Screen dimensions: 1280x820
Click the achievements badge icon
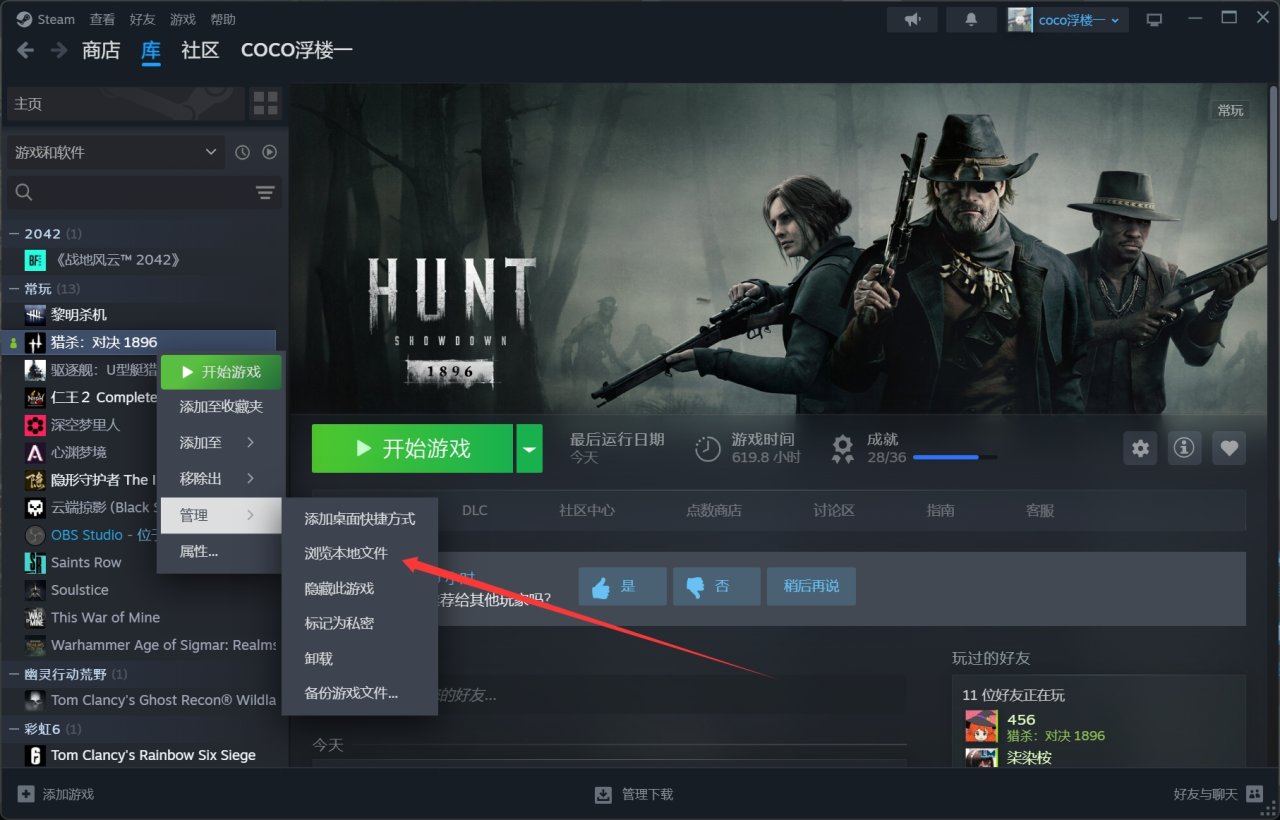pyautogui.click(x=843, y=448)
